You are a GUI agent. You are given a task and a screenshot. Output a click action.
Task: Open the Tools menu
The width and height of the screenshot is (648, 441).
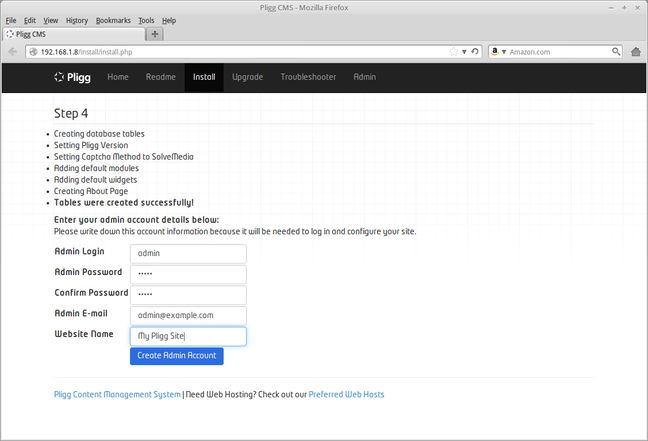(x=146, y=20)
